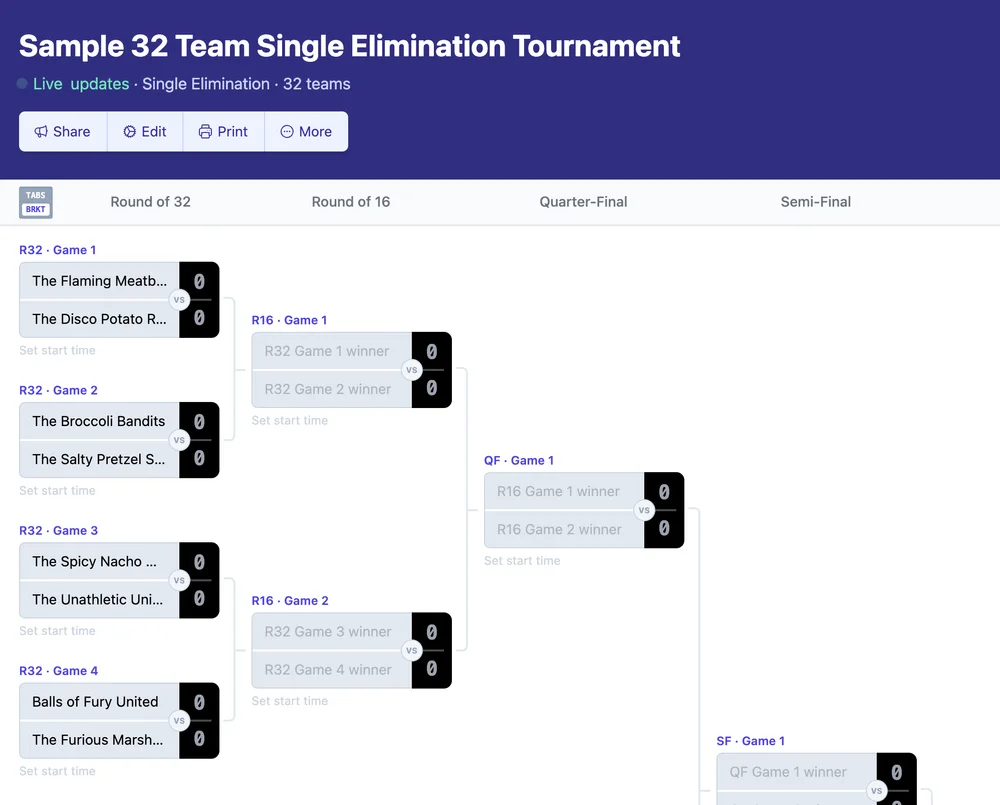Click the vs badge on R32 Game 1
1000x805 pixels.
click(x=180, y=300)
